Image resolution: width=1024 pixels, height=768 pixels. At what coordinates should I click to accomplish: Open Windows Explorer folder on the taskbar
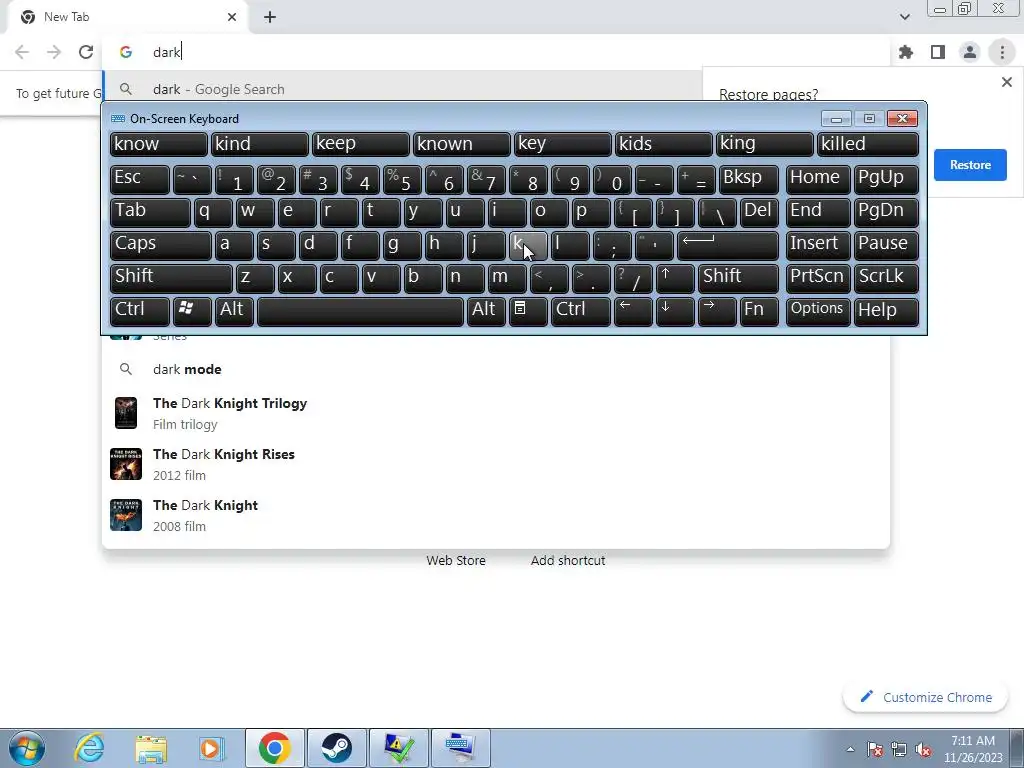[151, 748]
